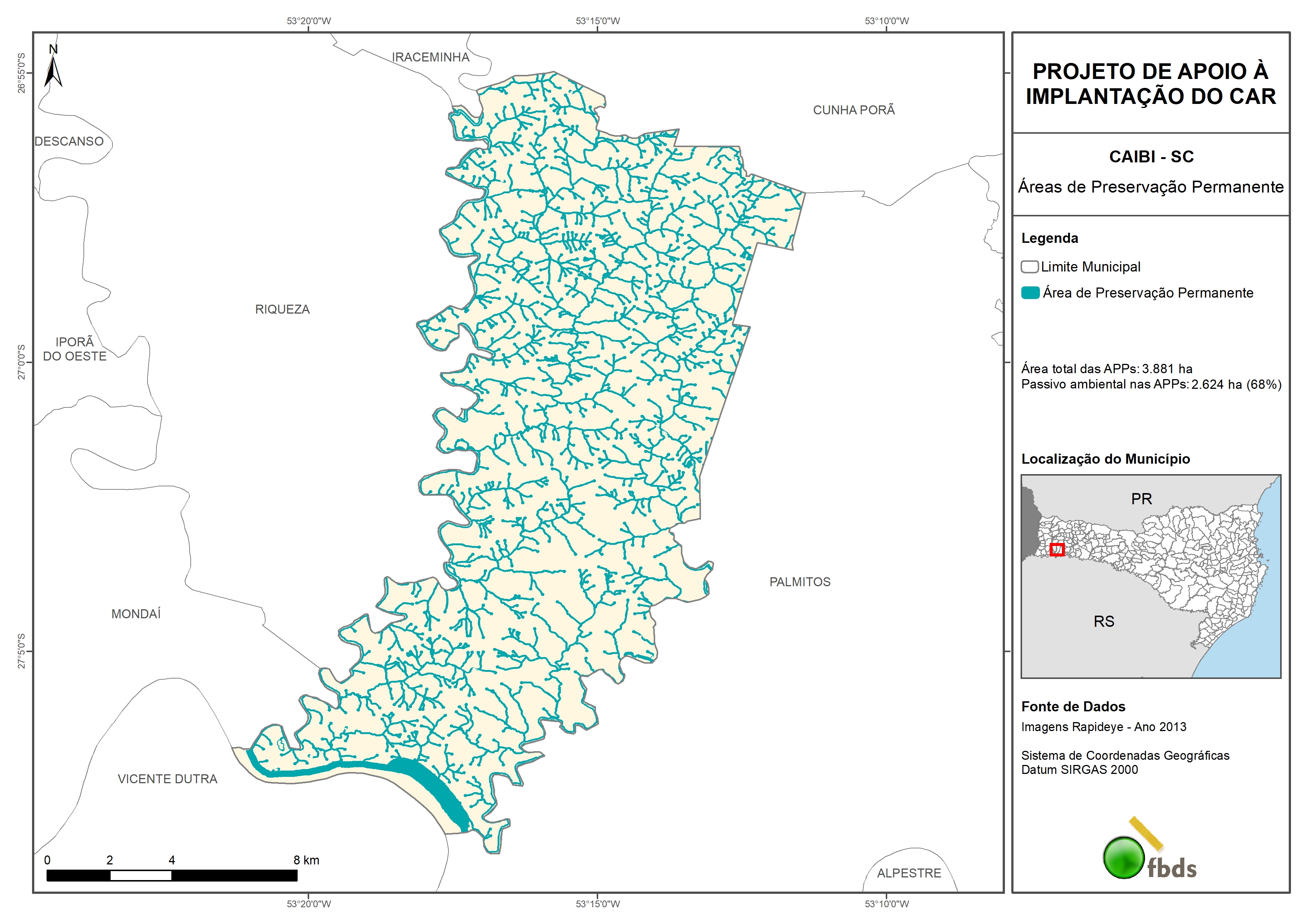Click the red locator square in inset map
The height and width of the screenshot is (924, 1307).
click(1057, 549)
